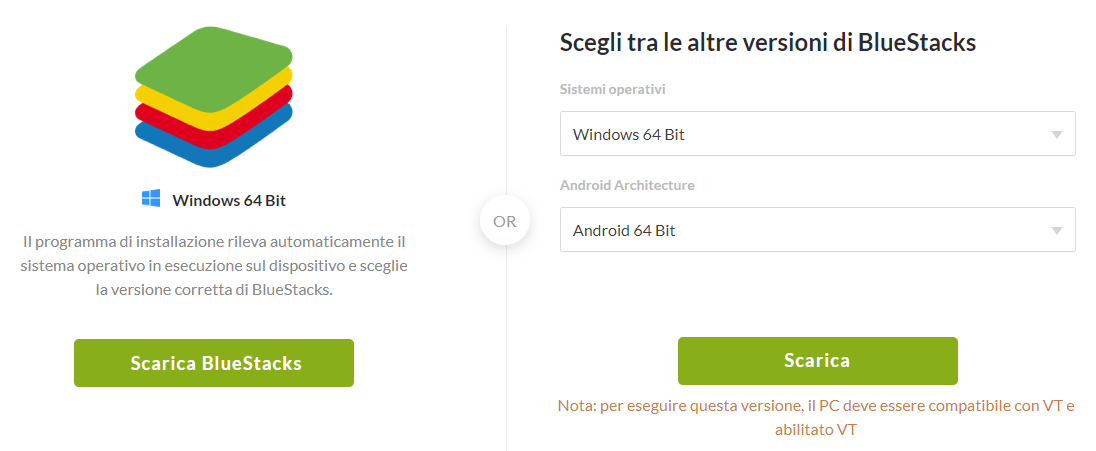Click the Scegli tra le altre versioni heading
Viewport: 1096px width, 451px height.
tap(767, 43)
